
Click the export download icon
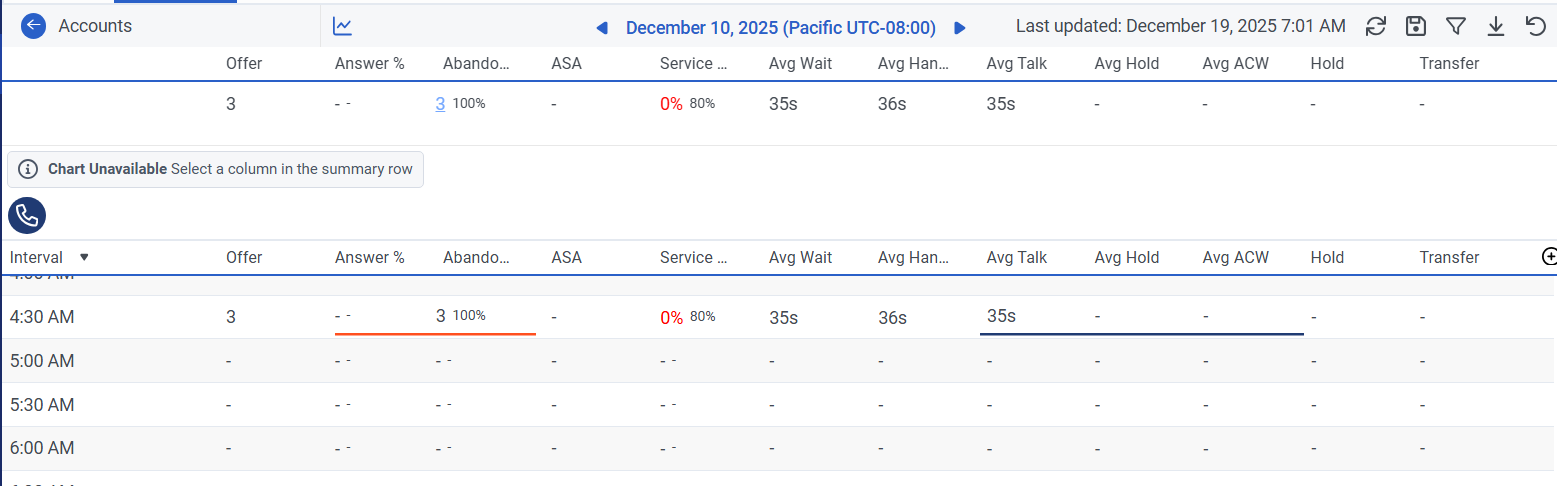coord(1496,26)
